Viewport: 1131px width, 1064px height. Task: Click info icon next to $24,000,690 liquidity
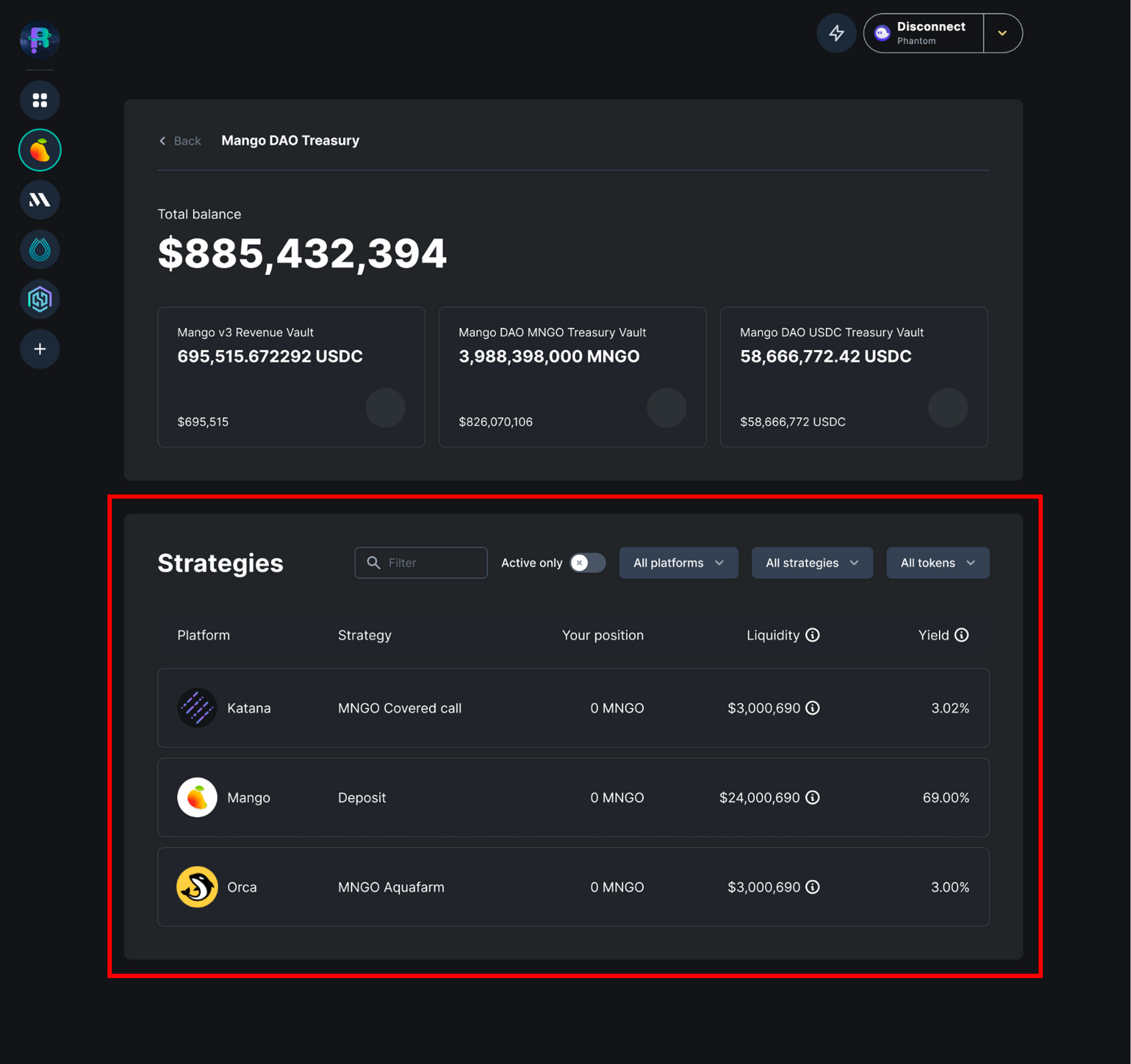[813, 797]
